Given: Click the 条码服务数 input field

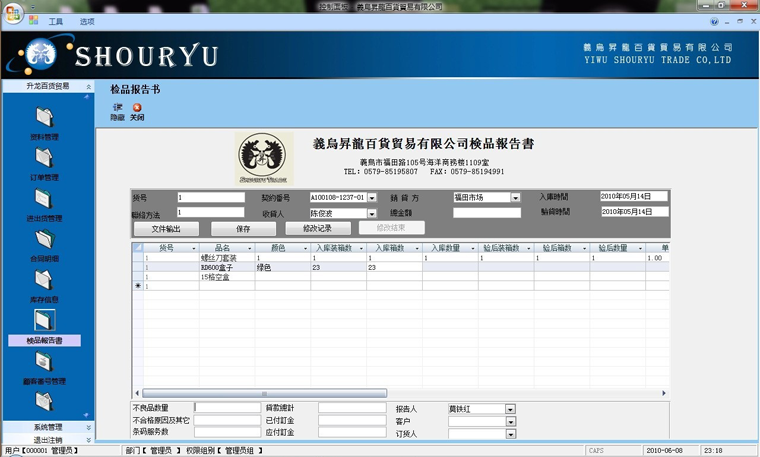Looking at the screenshot, I should coord(227,432).
